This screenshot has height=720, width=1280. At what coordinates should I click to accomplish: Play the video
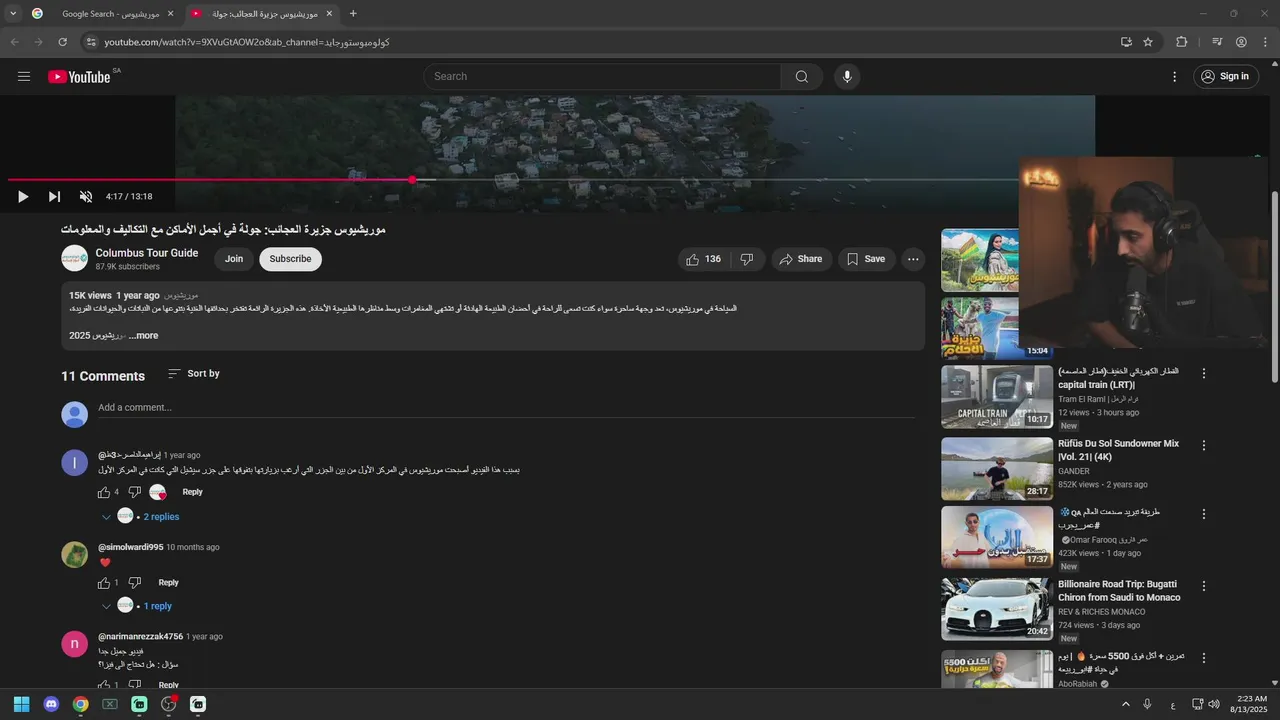tap(23, 197)
